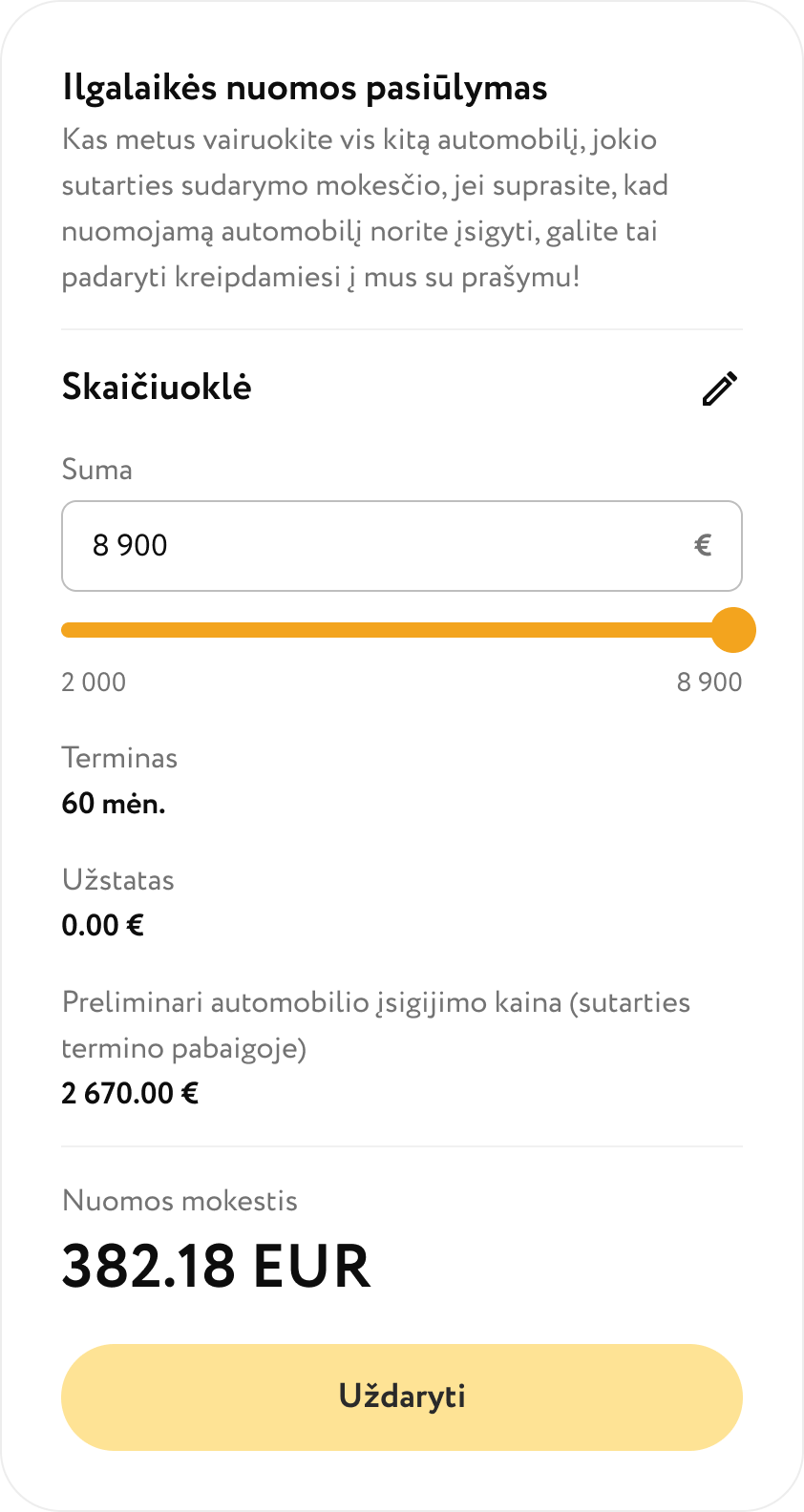Click the 0.00 € deposit value
This screenshot has height=1512, width=804.
[102, 925]
